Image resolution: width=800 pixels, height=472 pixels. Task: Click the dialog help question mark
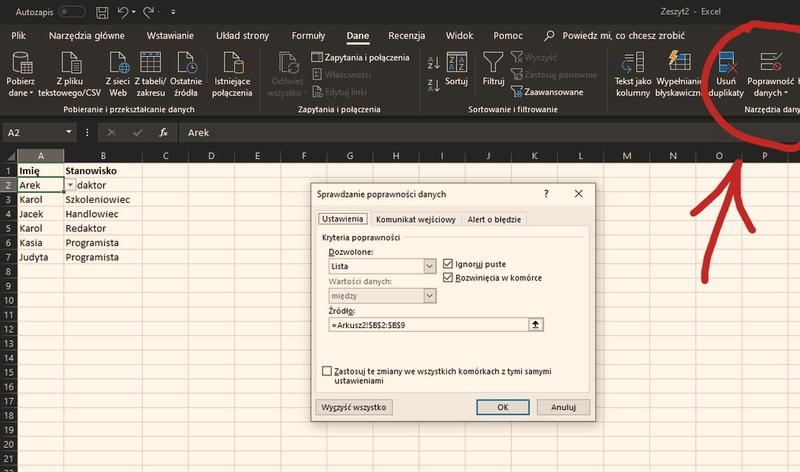click(546, 194)
